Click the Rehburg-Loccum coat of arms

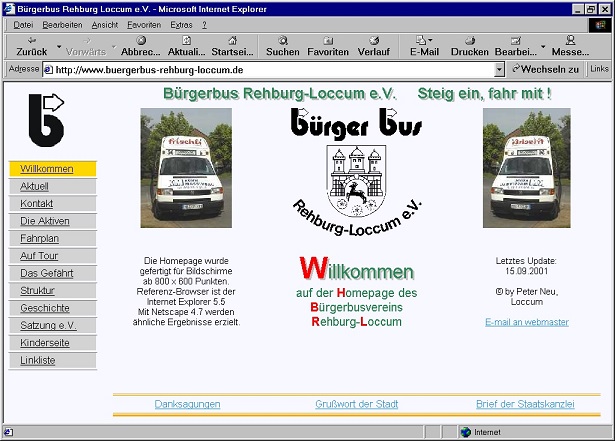(x=356, y=180)
